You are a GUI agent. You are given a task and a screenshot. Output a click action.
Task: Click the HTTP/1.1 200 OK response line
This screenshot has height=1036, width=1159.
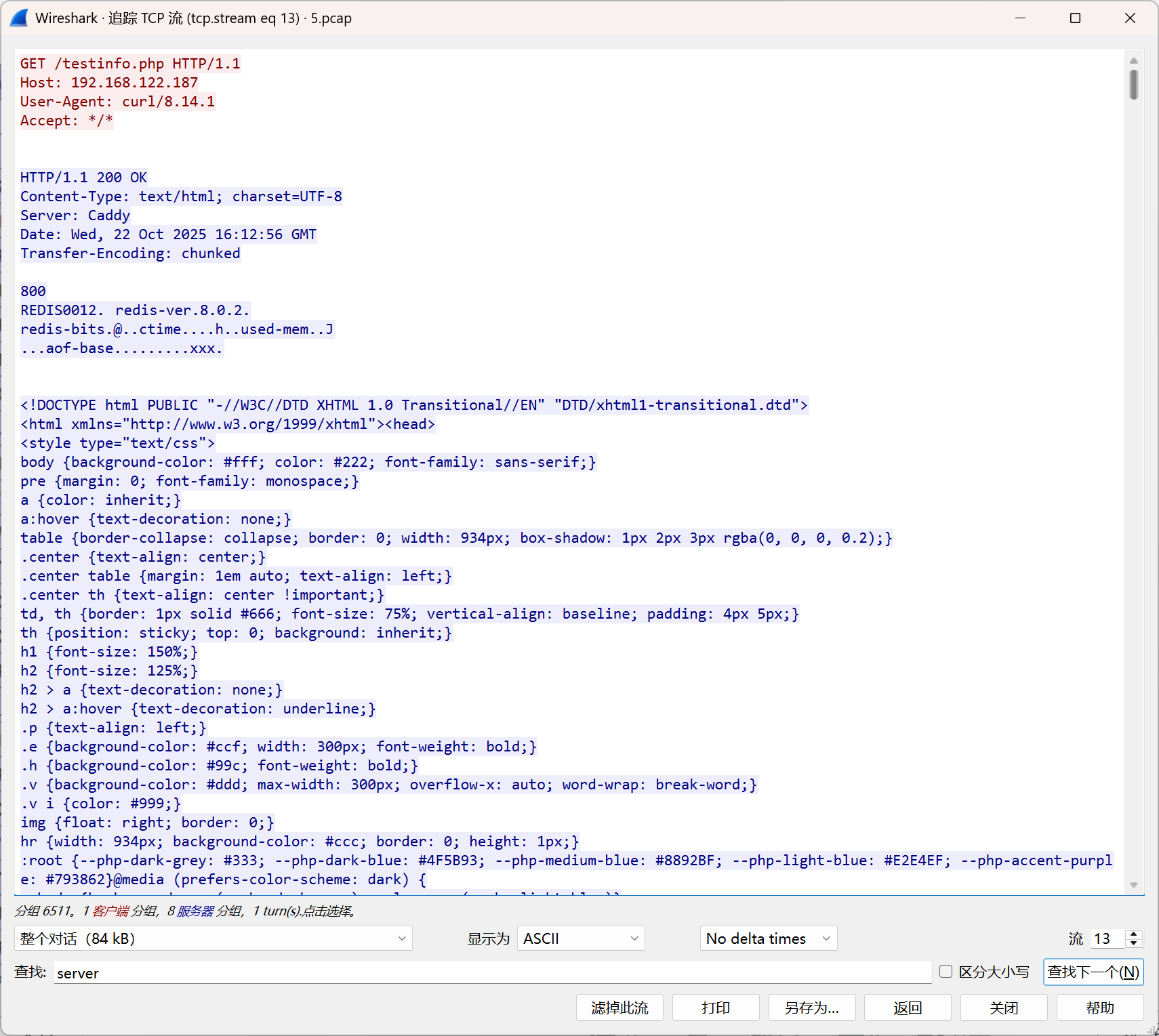point(84,178)
